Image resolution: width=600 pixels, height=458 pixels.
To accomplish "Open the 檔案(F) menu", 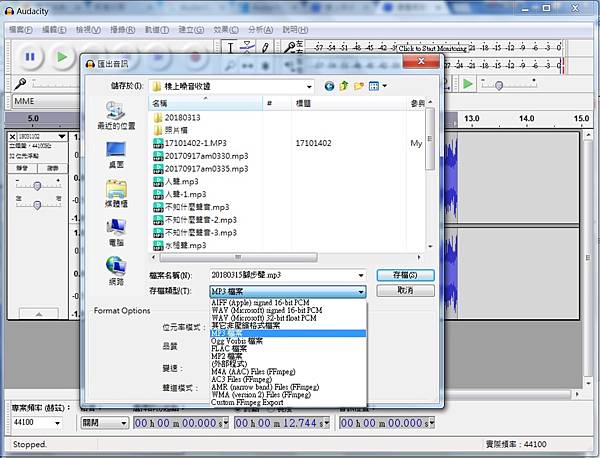I will [21, 30].
